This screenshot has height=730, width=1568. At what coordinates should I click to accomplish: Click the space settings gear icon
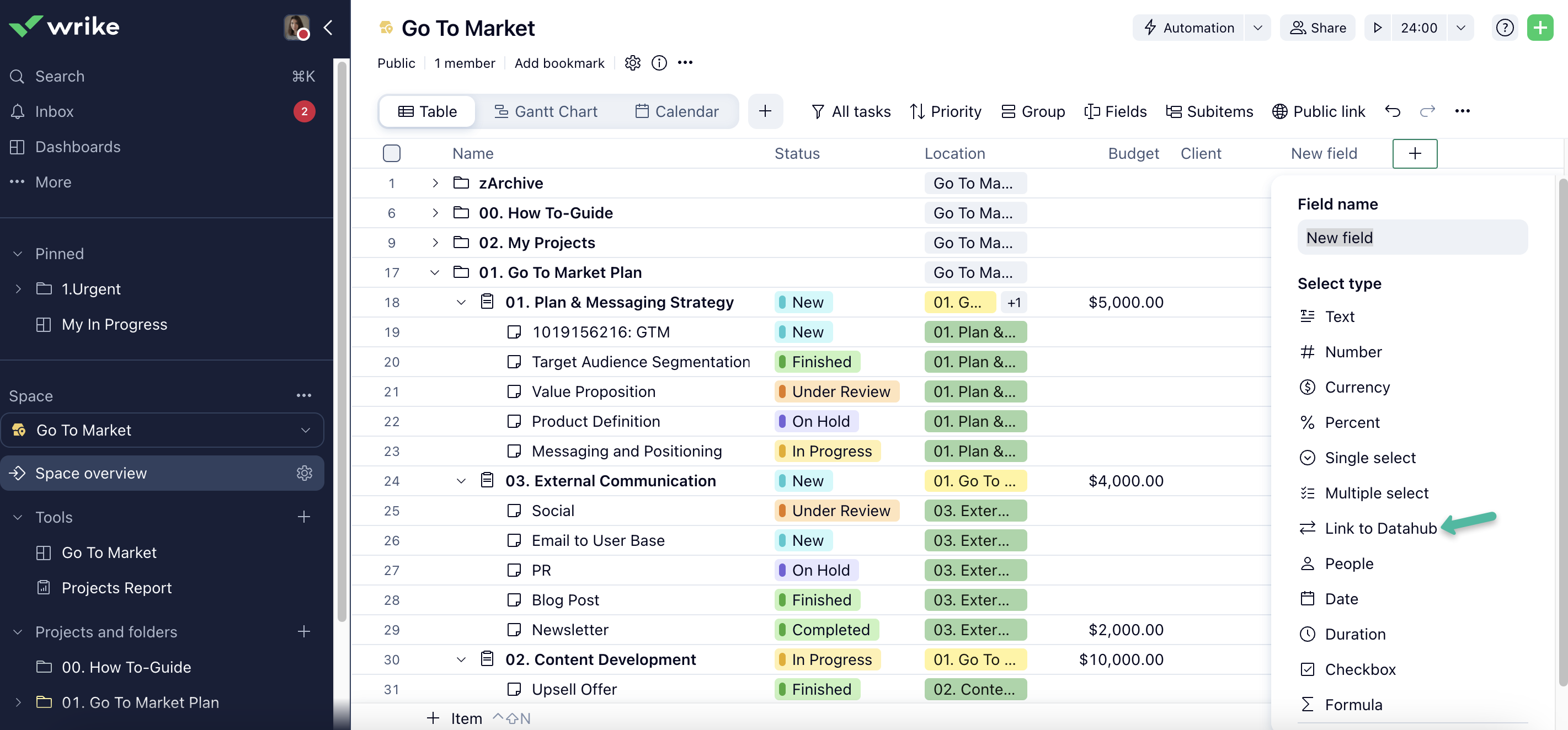coord(632,63)
